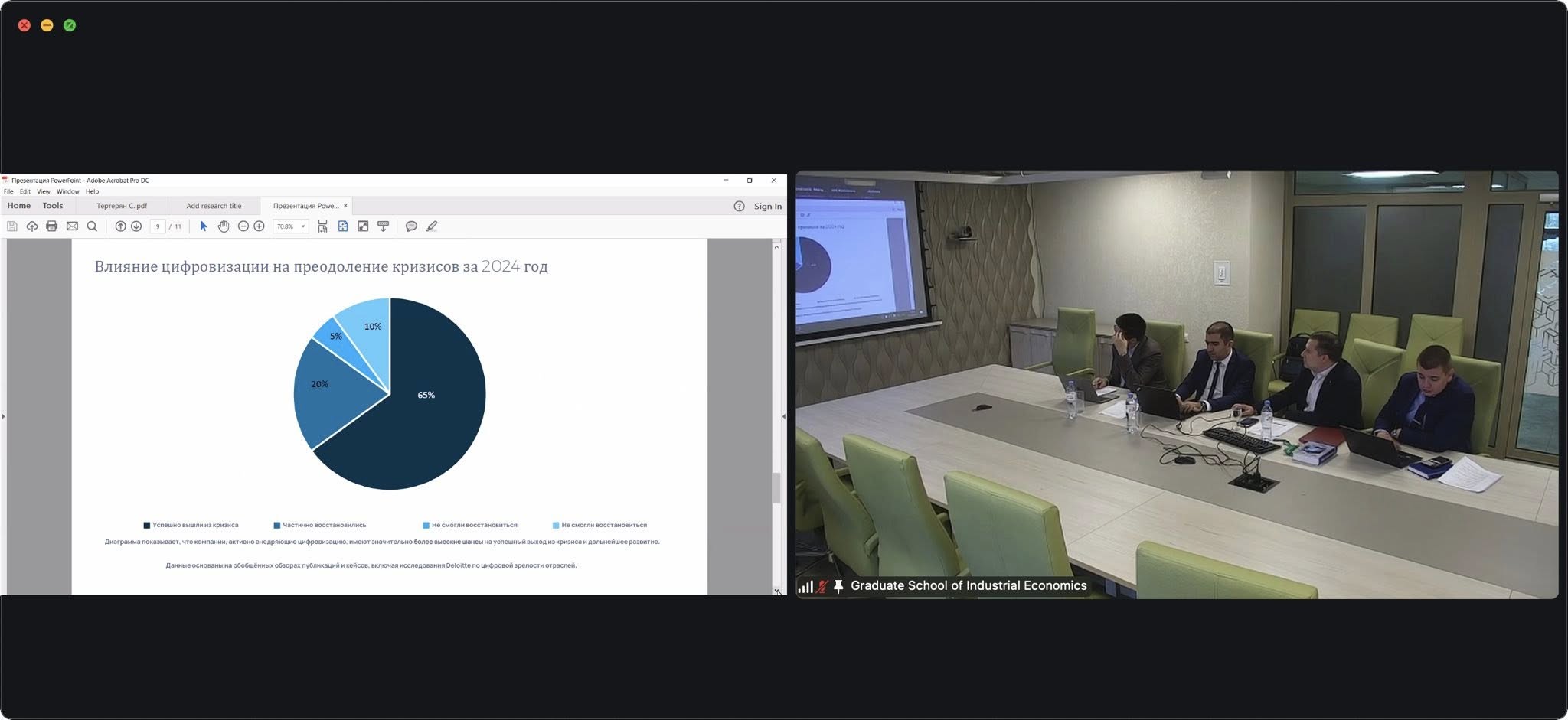The width and height of the screenshot is (1568, 720).
Task: Go to the previous page arrow
Action: click(x=120, y=226)
